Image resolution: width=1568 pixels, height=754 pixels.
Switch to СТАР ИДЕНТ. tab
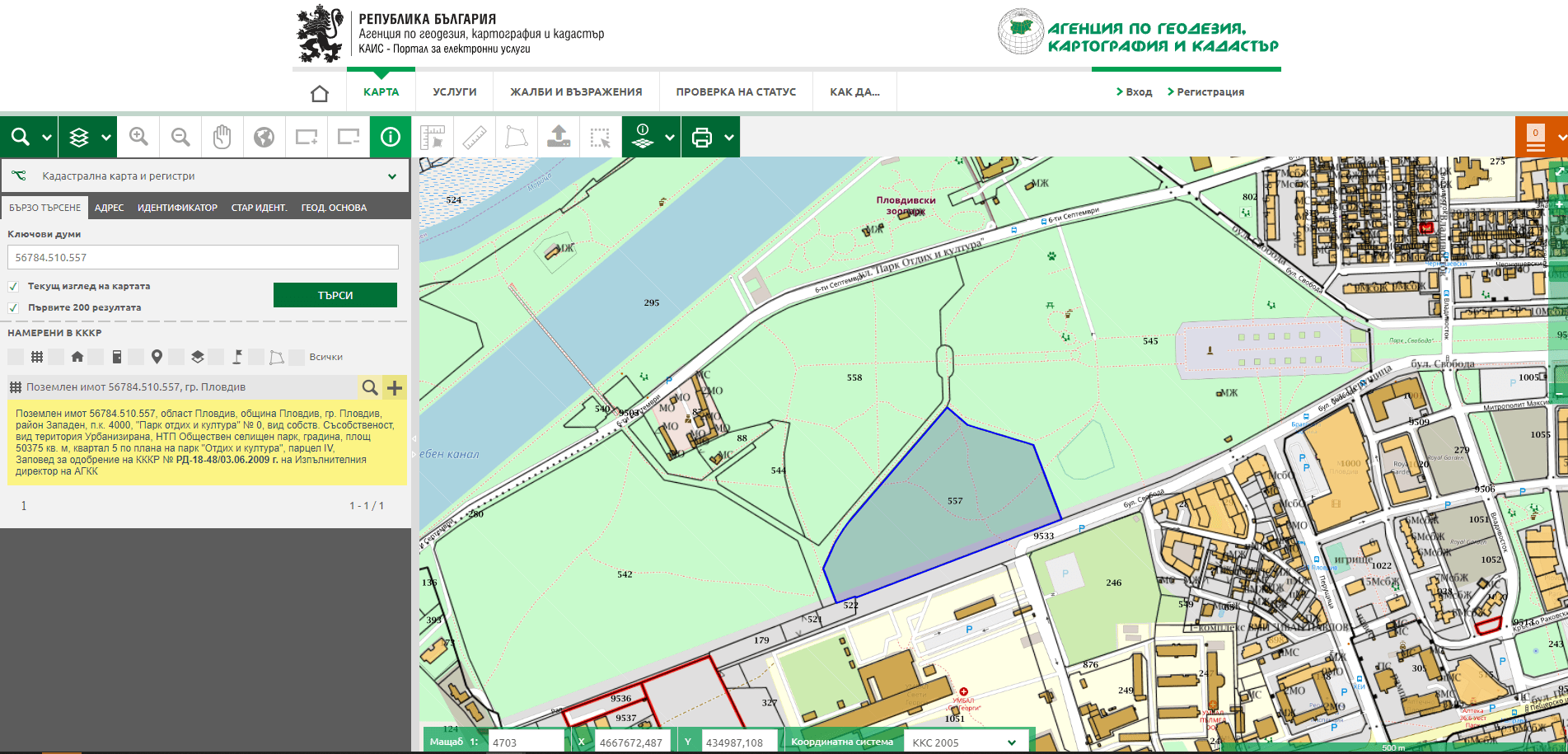click(x=259, y=208)
